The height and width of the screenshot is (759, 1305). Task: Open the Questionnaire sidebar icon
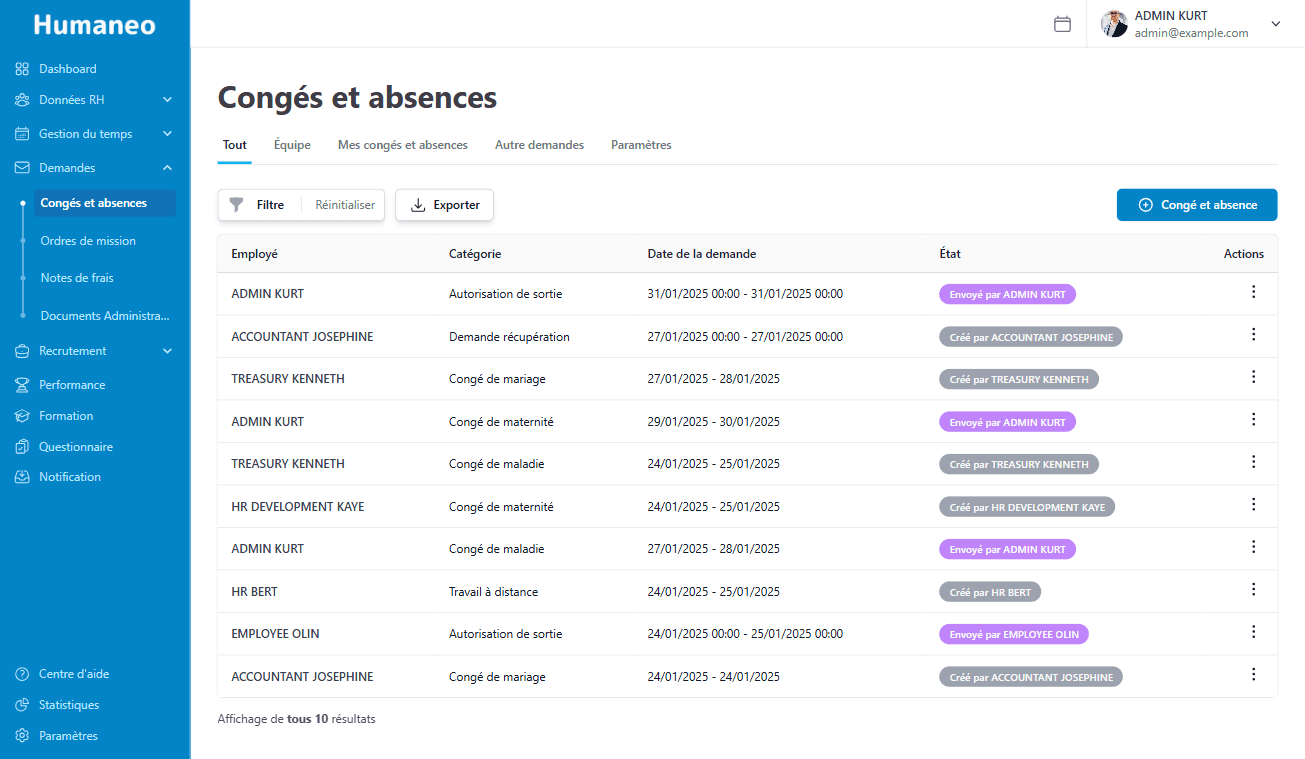[22, 447]
